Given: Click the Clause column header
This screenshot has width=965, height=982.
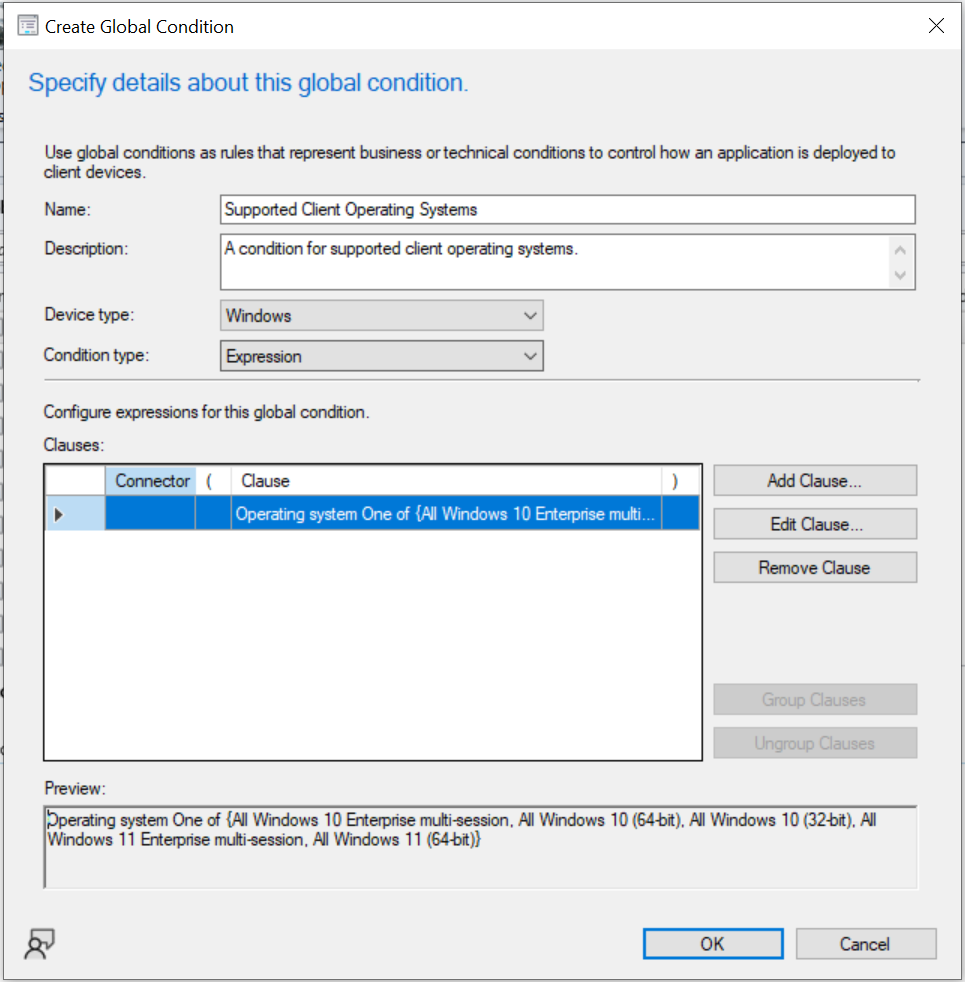Looking at the screenshot, I should point(446,481).
